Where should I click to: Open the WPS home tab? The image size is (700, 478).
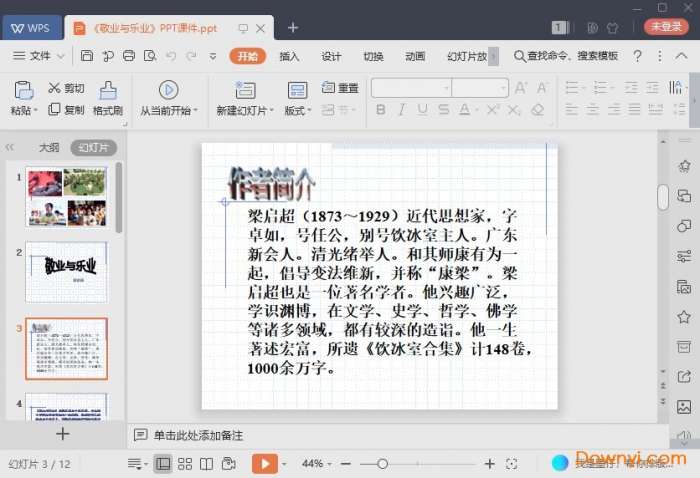pos(31,28)
